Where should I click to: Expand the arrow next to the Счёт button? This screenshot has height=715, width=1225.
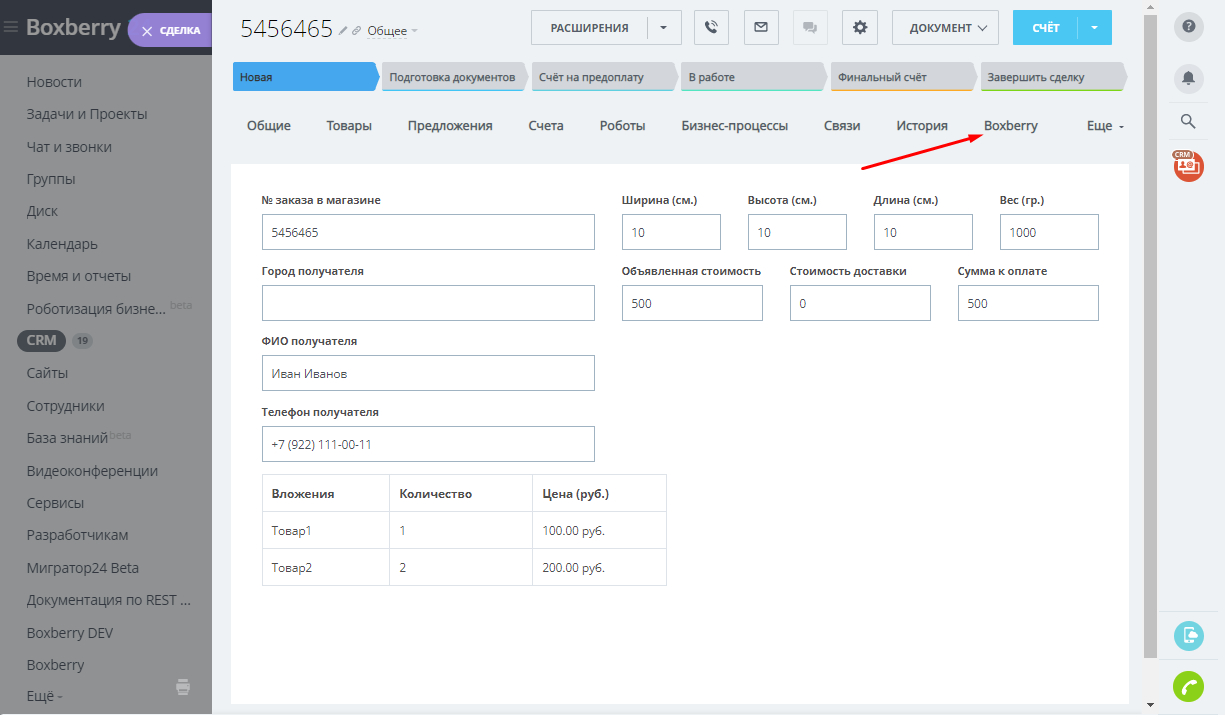coord(1095,28)
